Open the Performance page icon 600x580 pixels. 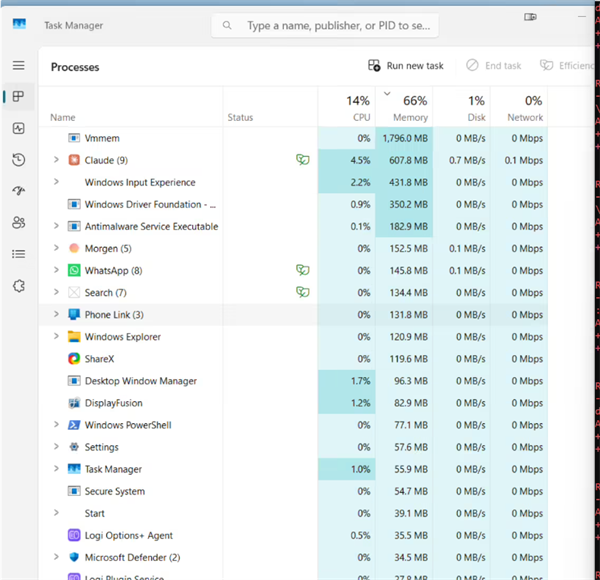tap(18, 128)
